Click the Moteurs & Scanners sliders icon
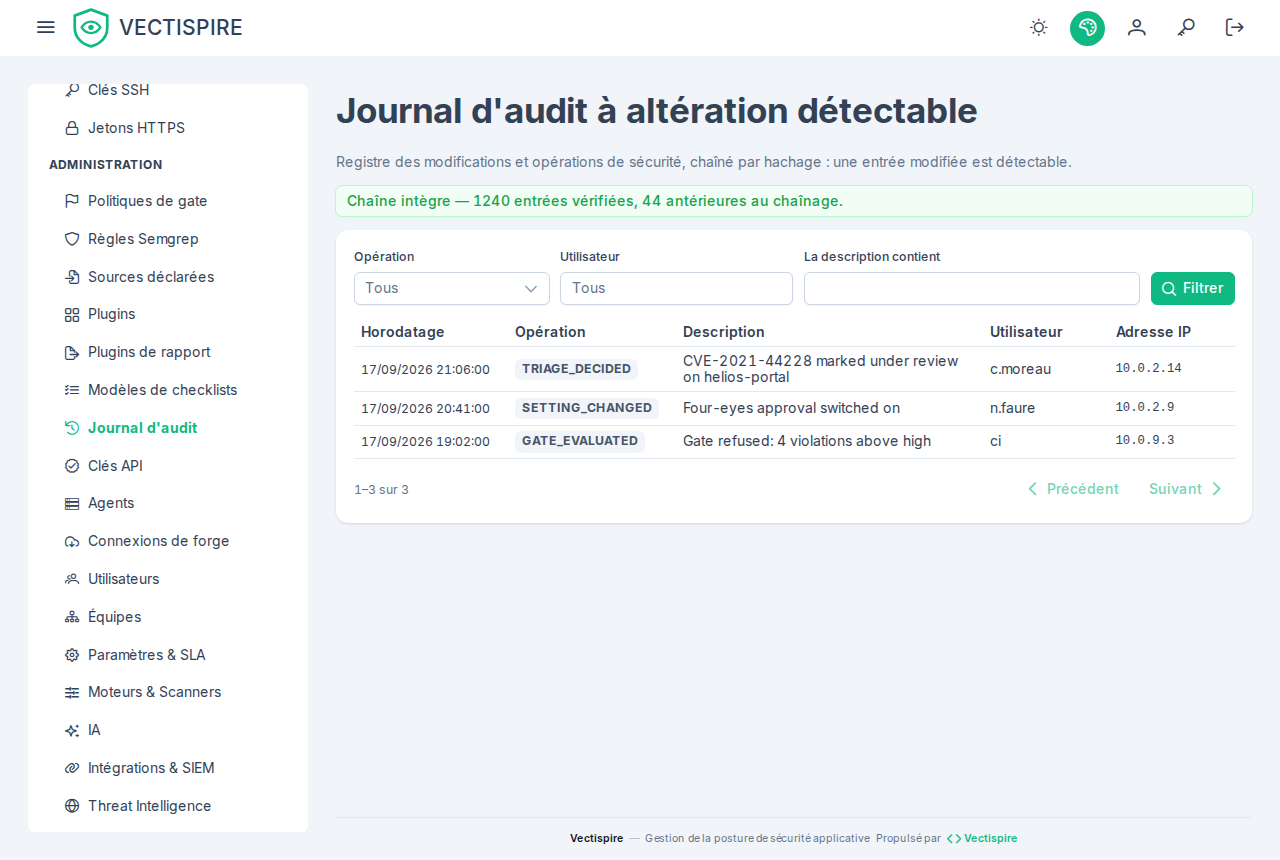Viewport: 1280px width, 860px height. [72, 692]
